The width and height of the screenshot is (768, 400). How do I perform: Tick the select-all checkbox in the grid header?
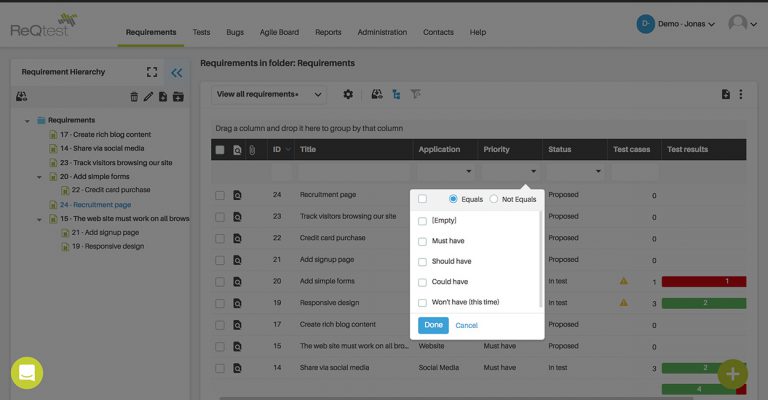(220, 150)
